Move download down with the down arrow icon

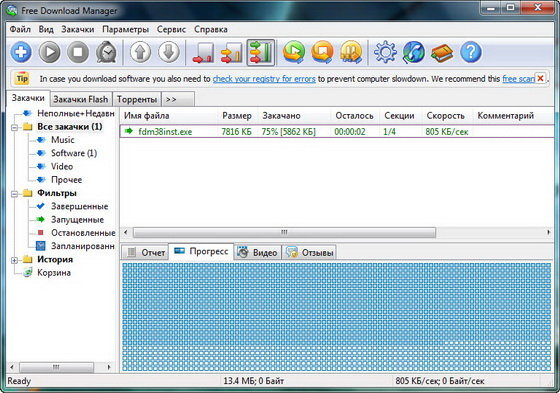point(169,53)
